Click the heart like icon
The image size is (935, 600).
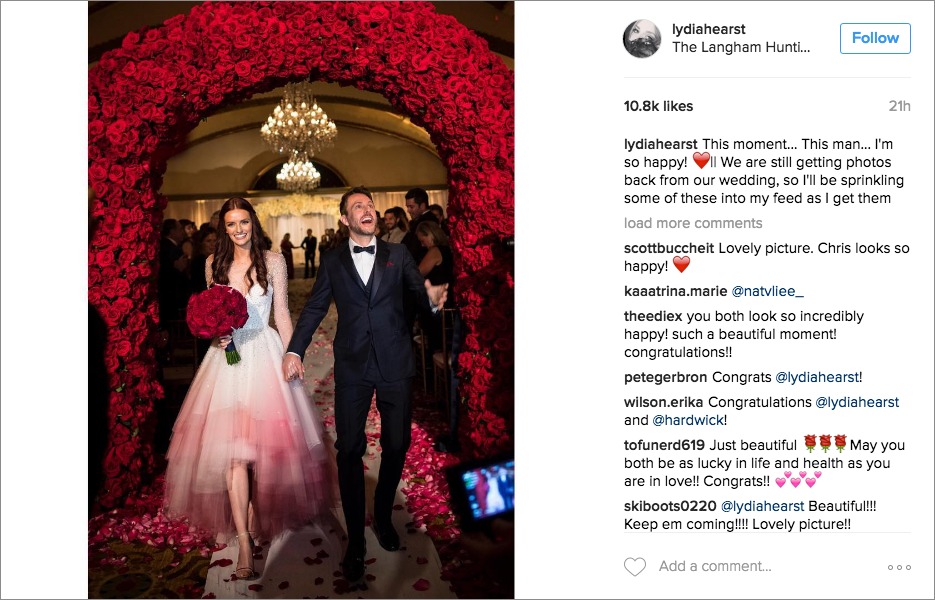point(634,567)
